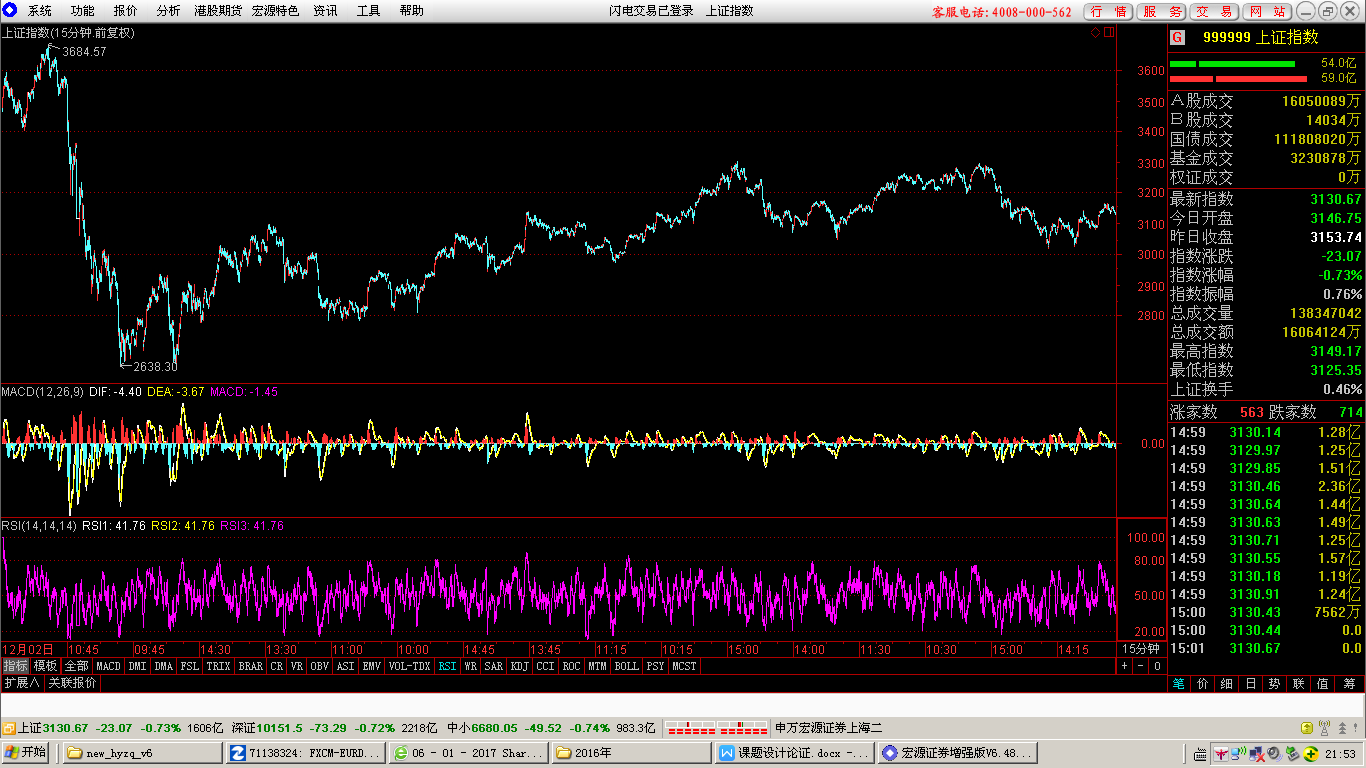Open the 15分钟 period selector
Screen dimensions: 1366x768
1141,649
